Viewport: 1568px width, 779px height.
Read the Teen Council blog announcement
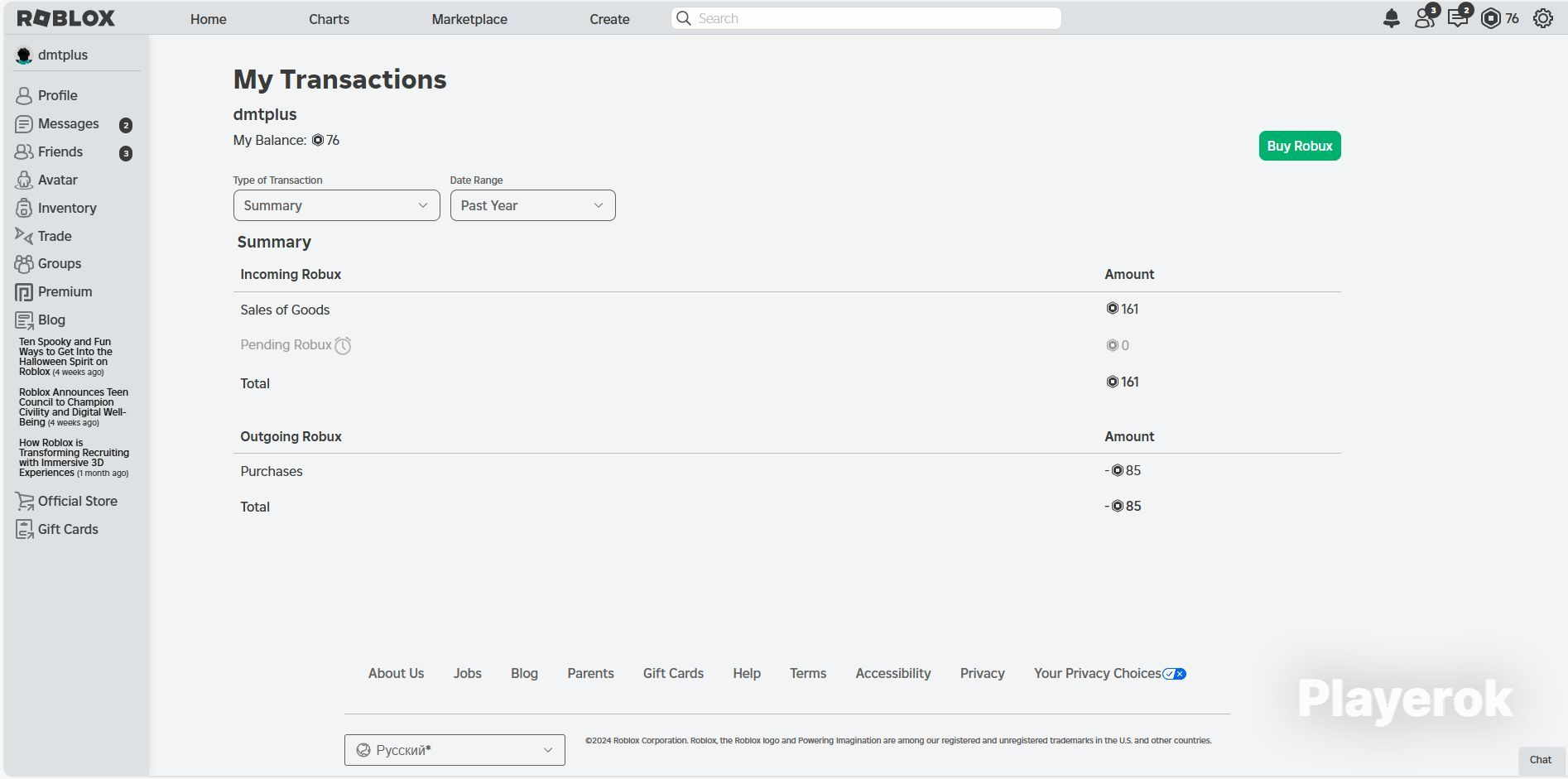click(74, 407)
